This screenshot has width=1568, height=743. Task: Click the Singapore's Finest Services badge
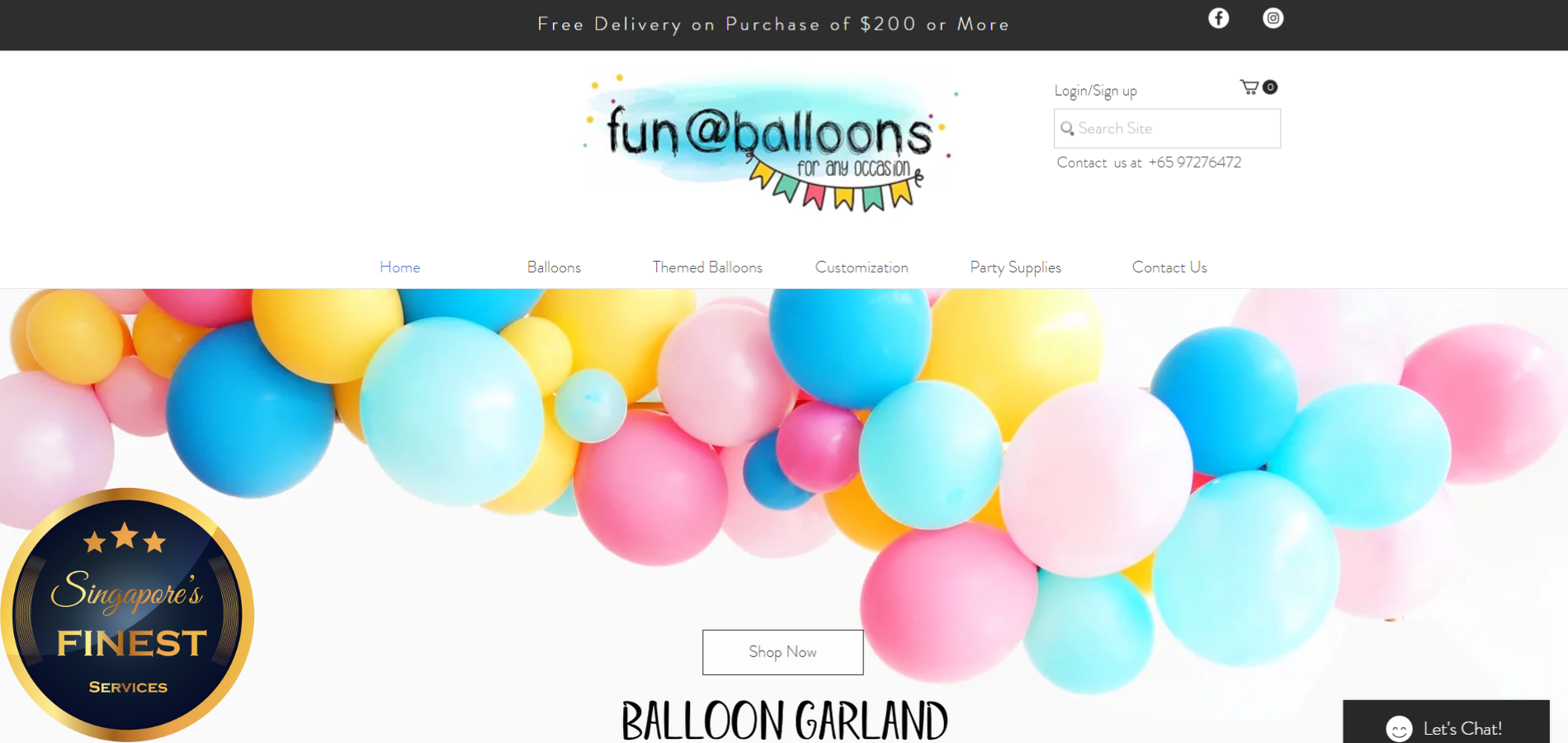[x=127, y=614]
